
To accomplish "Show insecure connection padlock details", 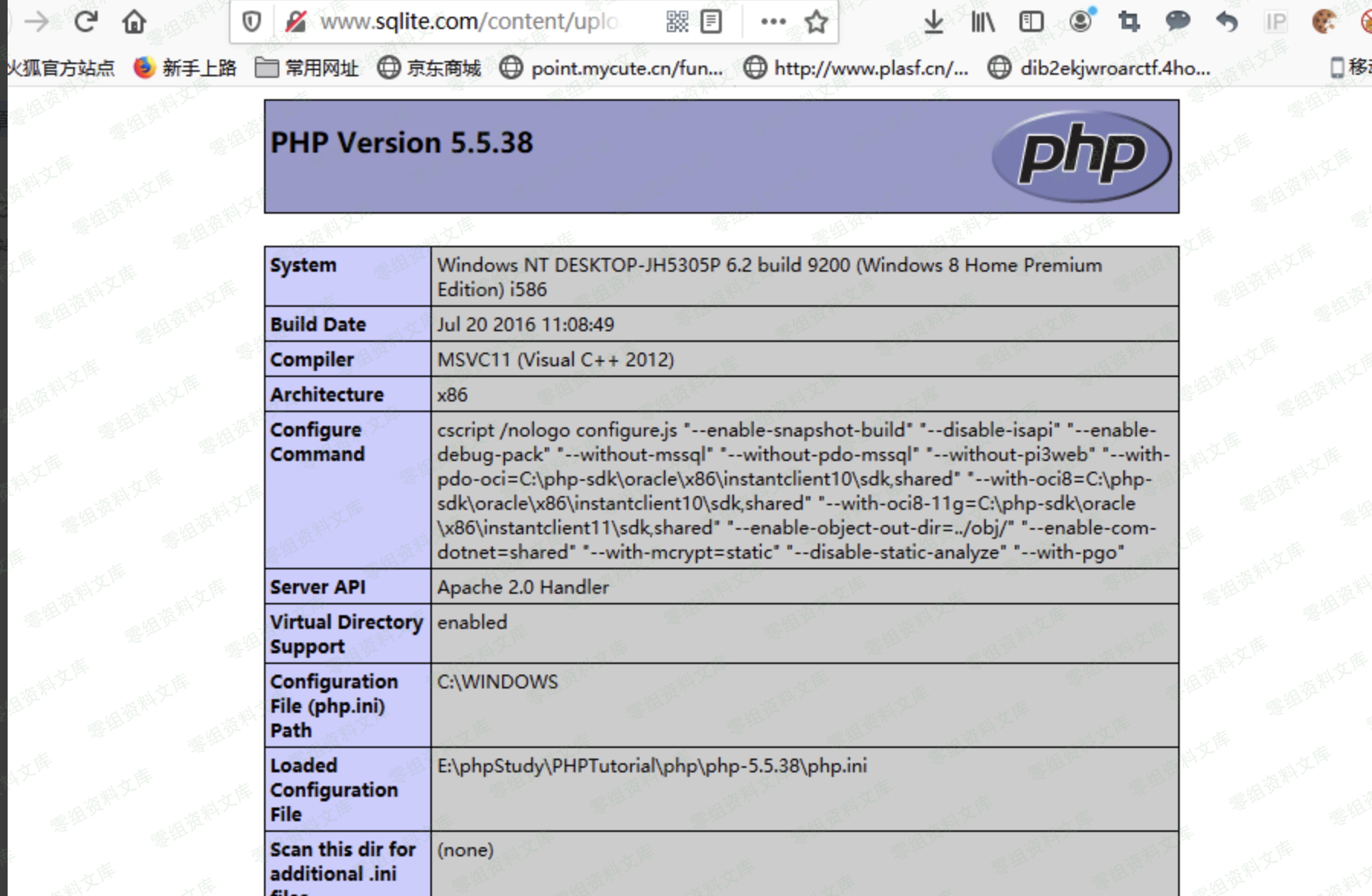I will point(295,21).
